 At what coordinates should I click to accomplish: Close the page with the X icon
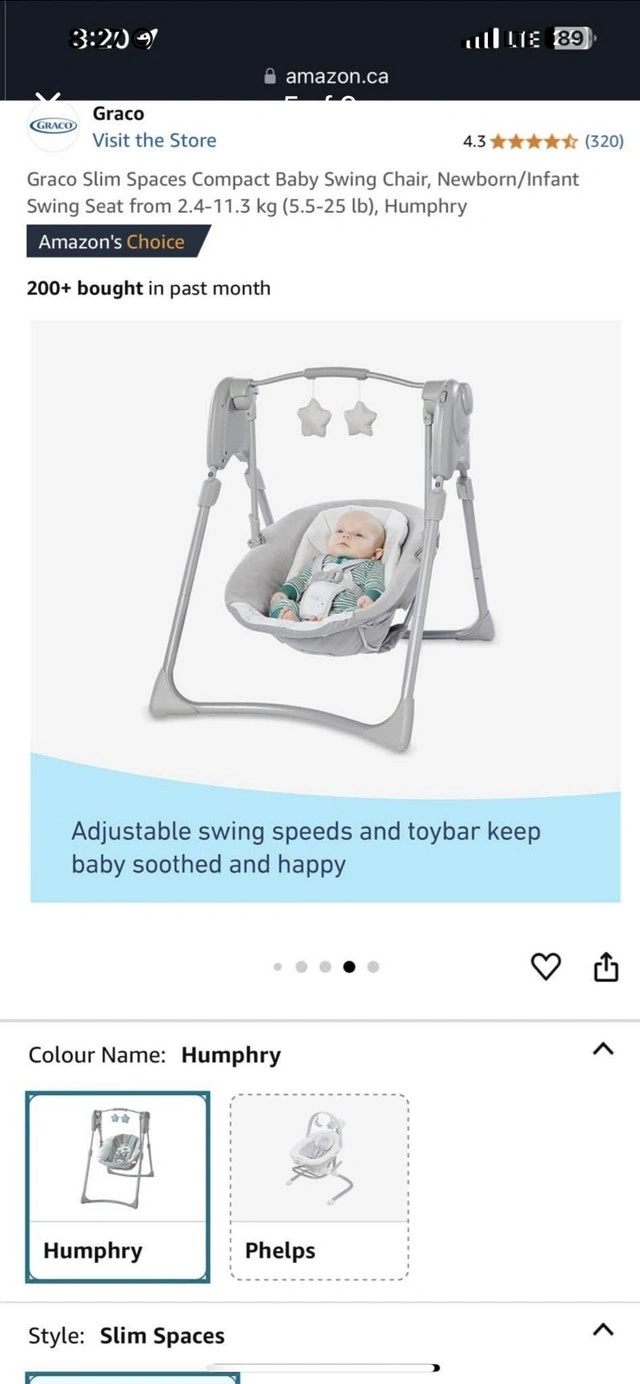48,97
